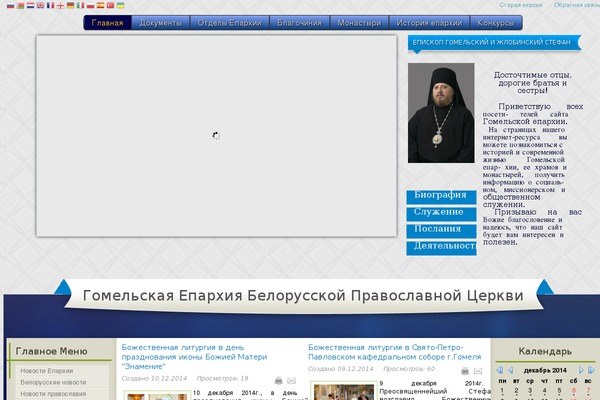The width and height of the screenshot is (600, 400).
Task: Click the "Создано 09.12.2014" date text
Action: [341, 369]
